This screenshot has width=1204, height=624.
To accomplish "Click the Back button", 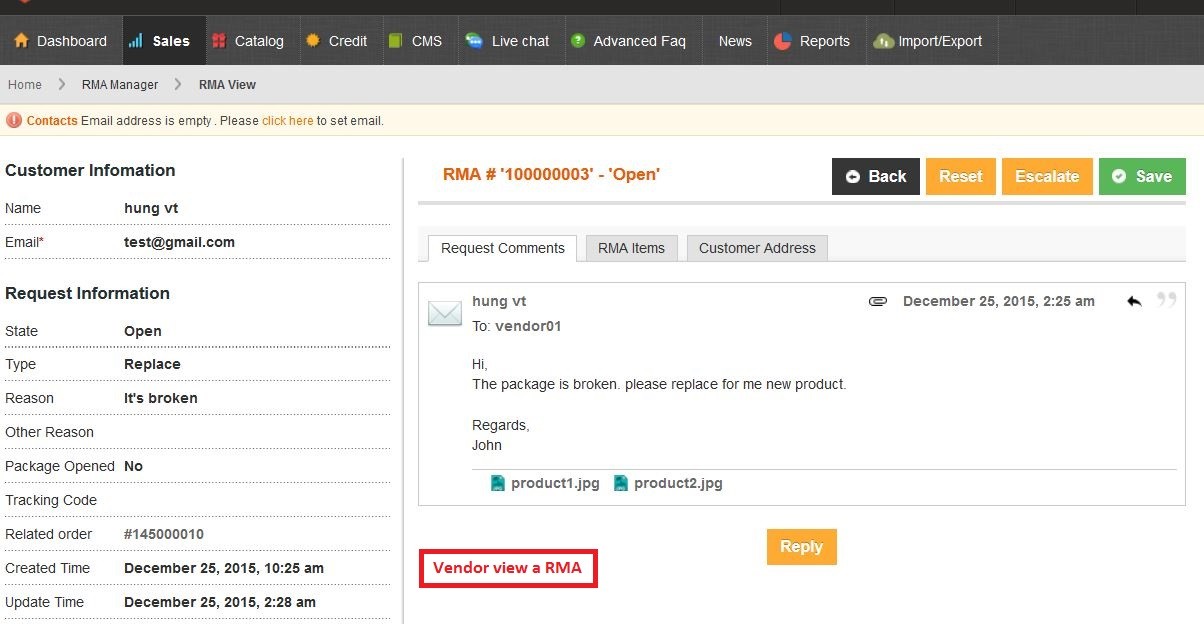I will pos(876,176).
